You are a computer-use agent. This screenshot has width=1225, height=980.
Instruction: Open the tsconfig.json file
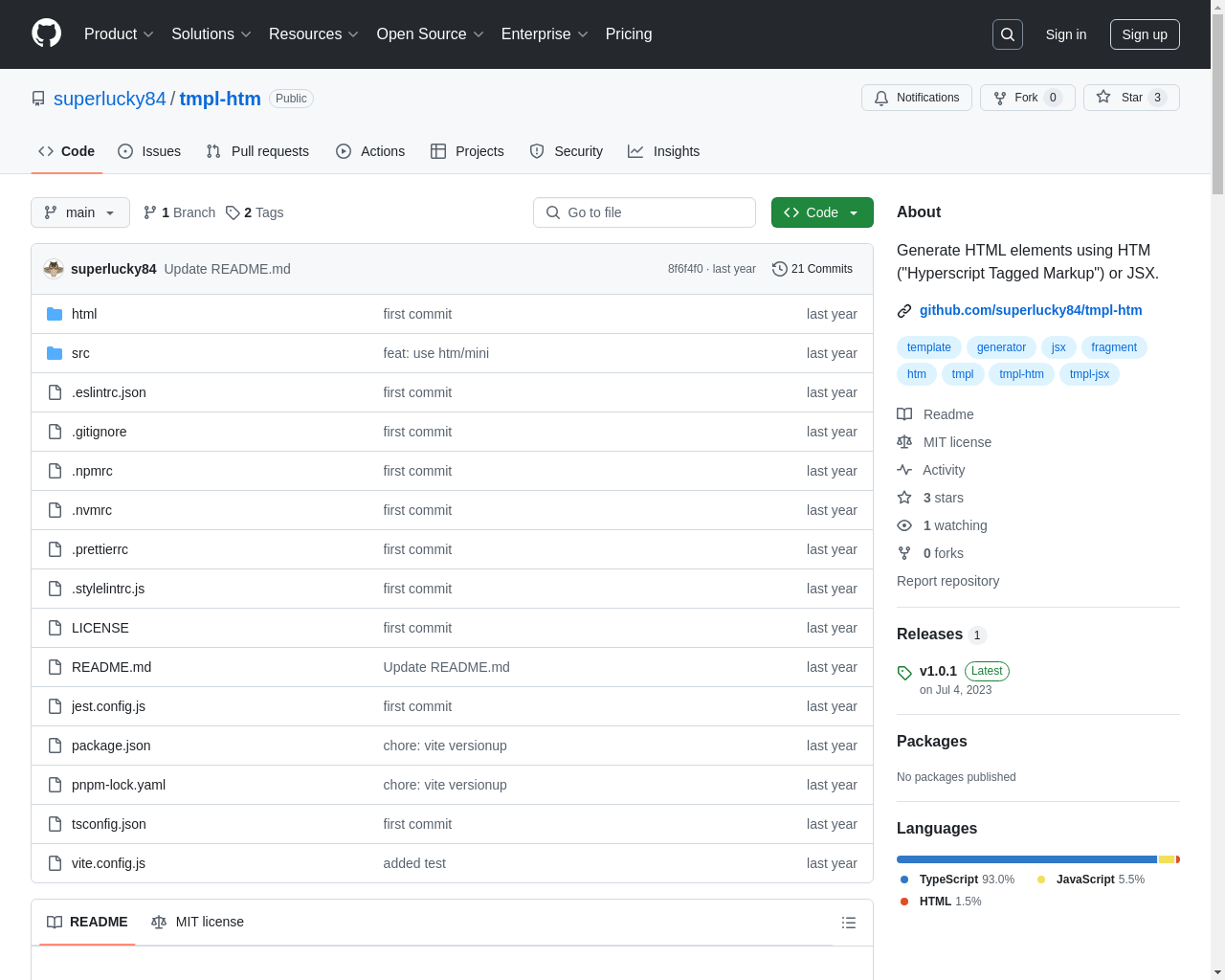click(x=109, y=824)
